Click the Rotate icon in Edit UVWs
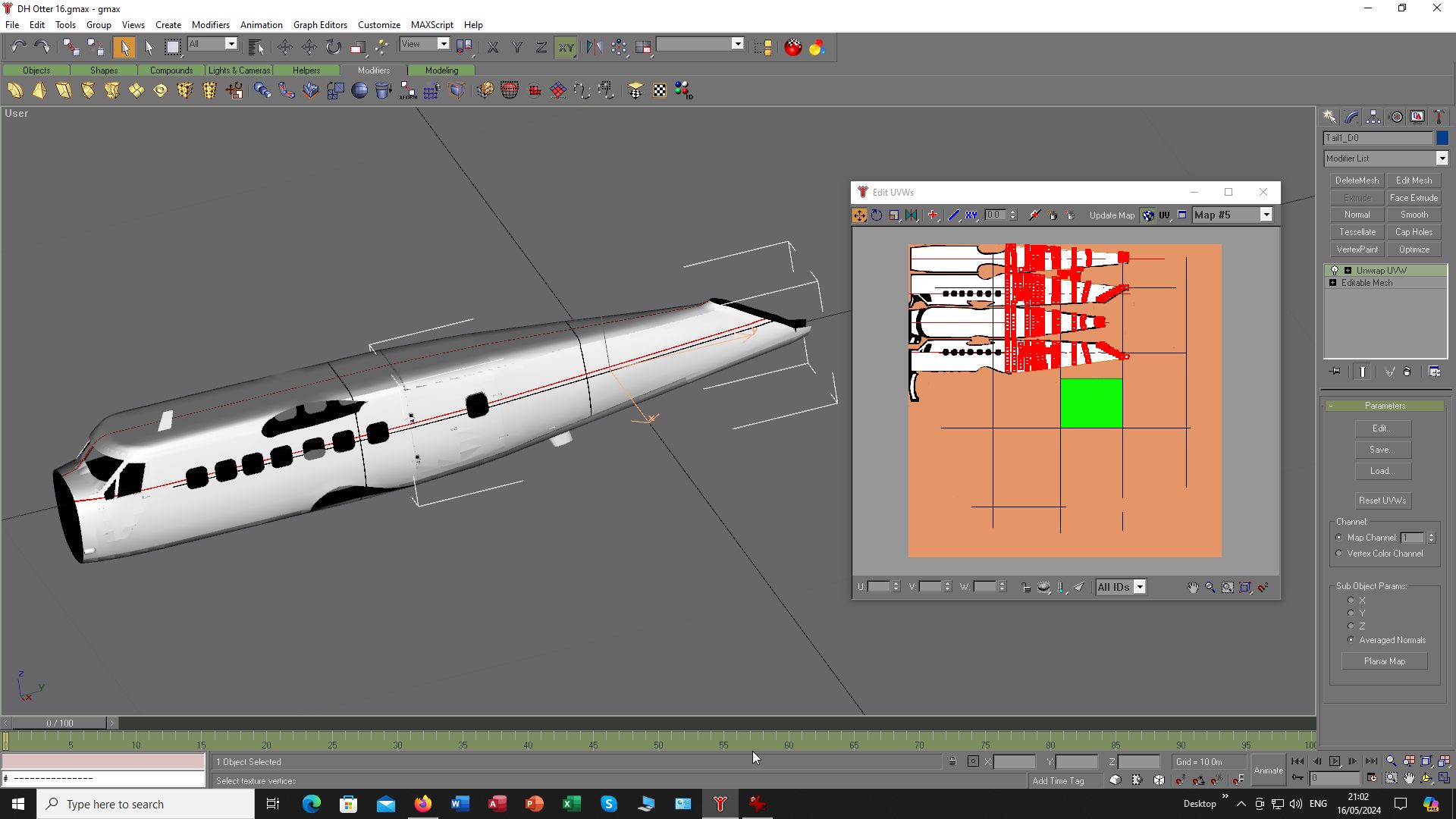1456x819 pixels. (x=877, y=215)
